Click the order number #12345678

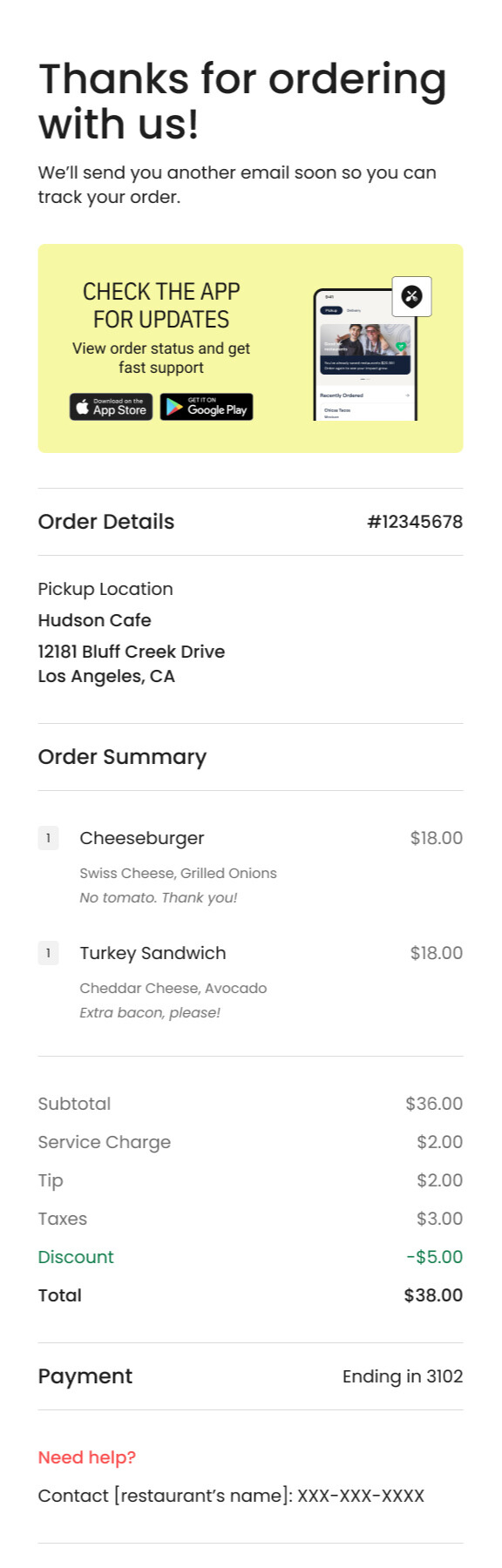click(x=415, y=521)
